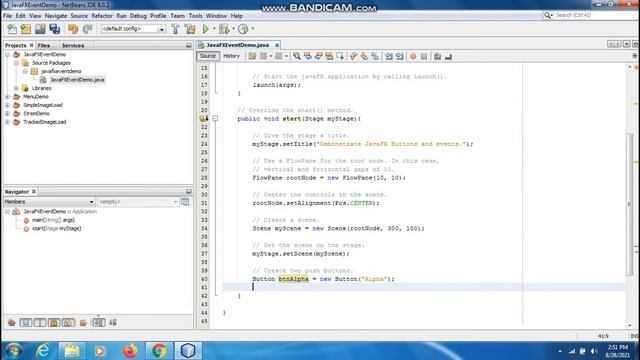This screenshot has height=360, width=640.
Task: Toggle Sort by Source icon in Navigator
Action: click(113, 323)
